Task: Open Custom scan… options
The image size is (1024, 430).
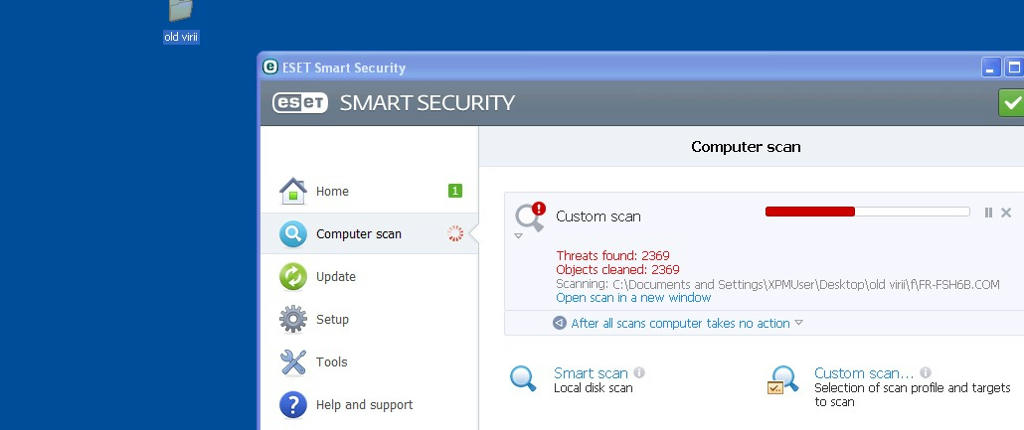Action: (x=864, y=373)
